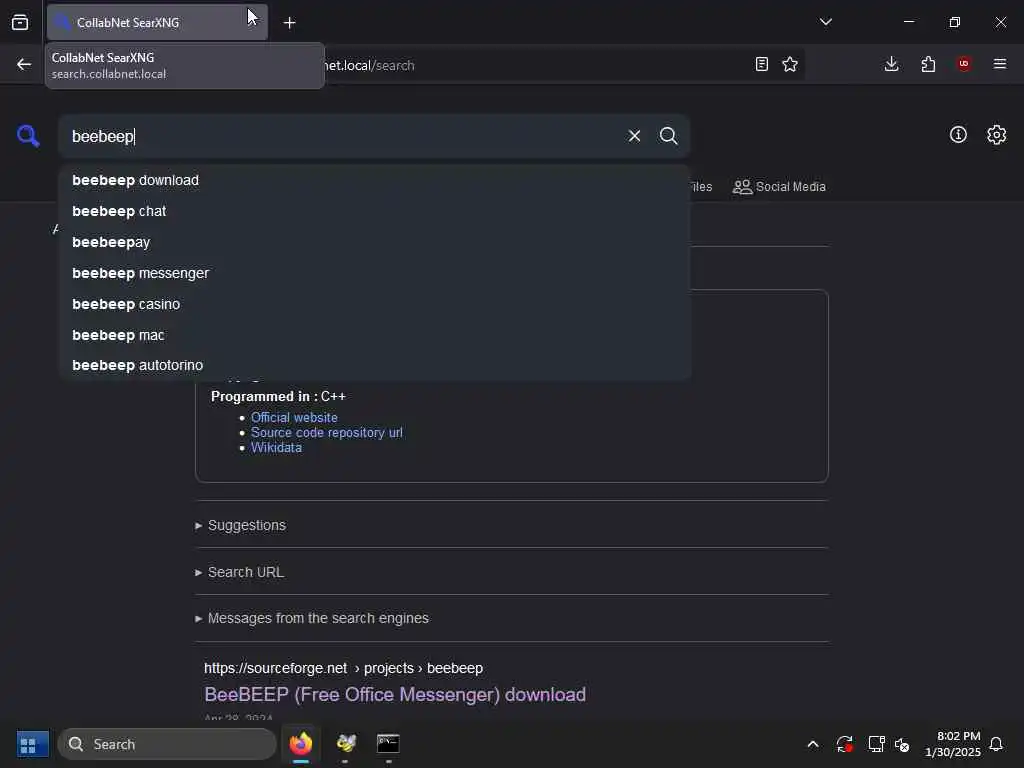
Task: Focus the browser address bar URL
Action: (536, 65)
